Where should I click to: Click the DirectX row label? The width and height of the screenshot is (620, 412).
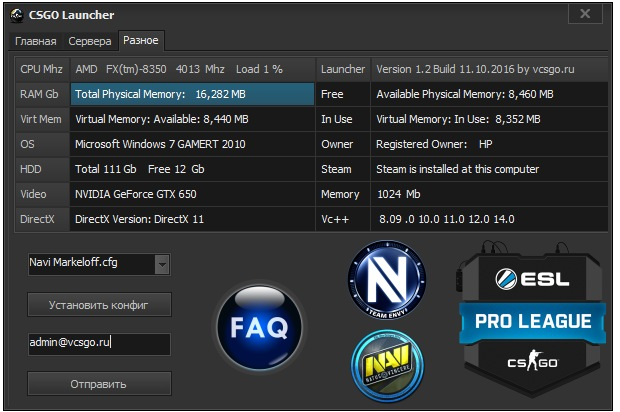click(x=43, y=219)
